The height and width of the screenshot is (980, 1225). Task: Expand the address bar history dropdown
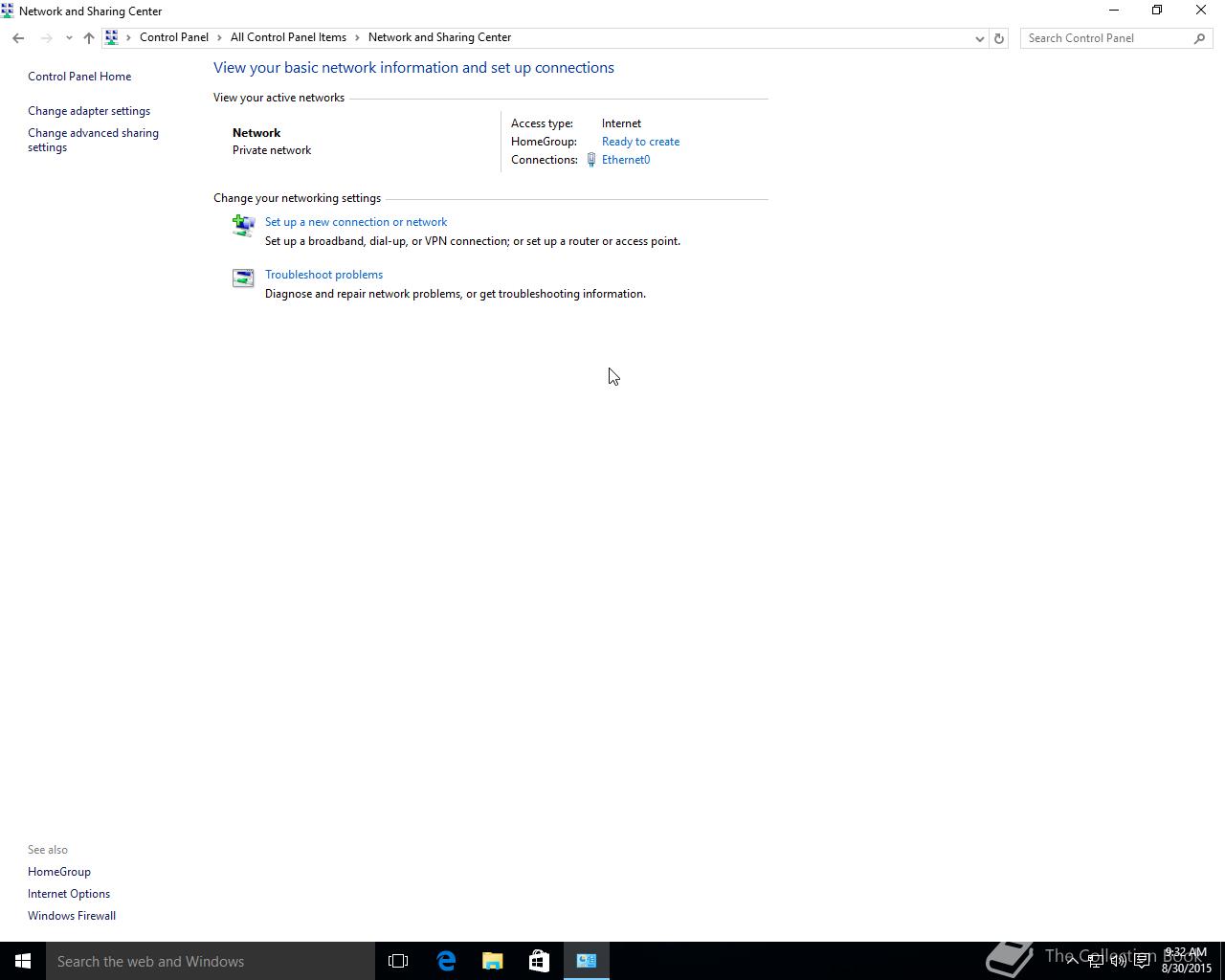[x=979, y=38]
